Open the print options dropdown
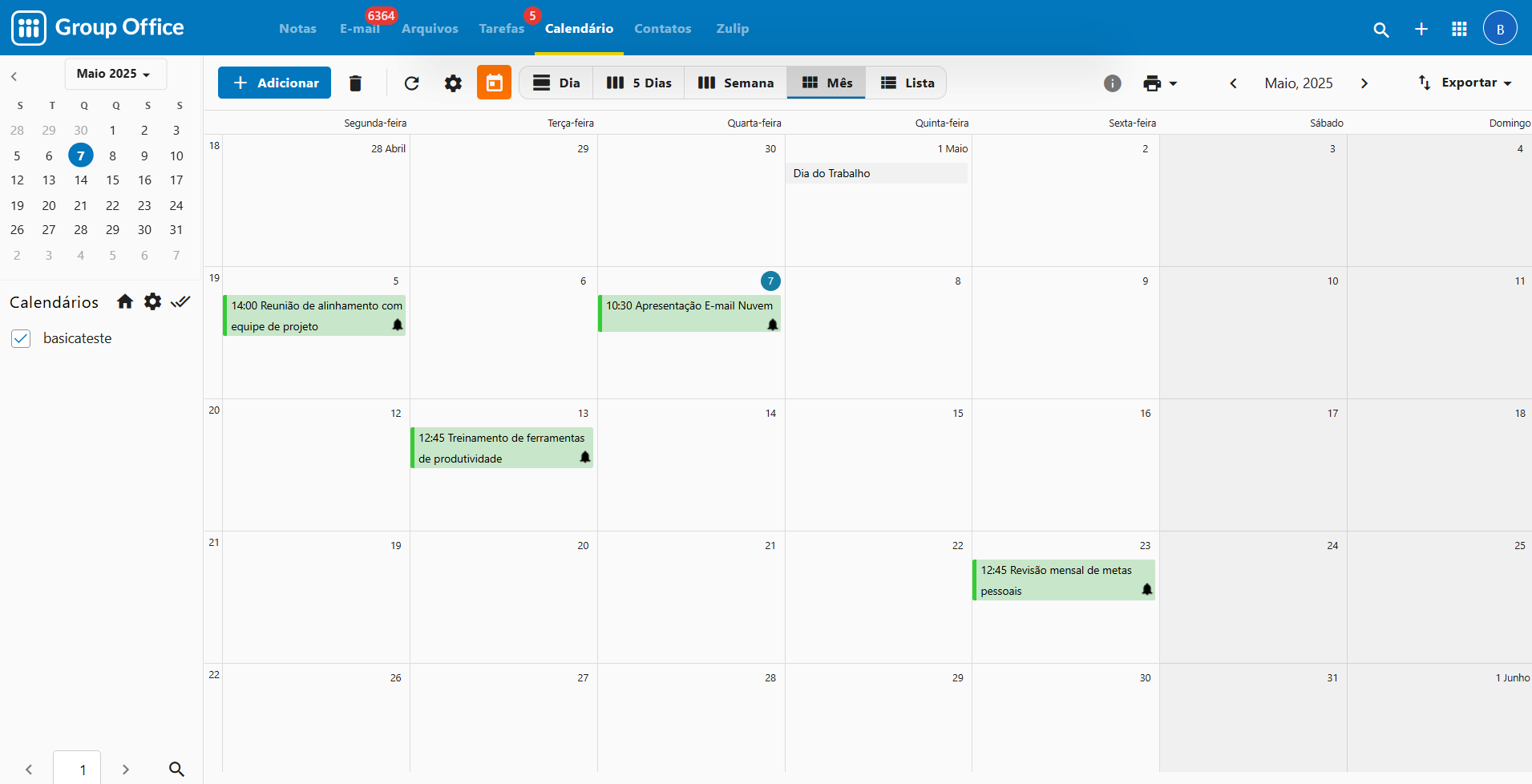 tap(1160, 83)
